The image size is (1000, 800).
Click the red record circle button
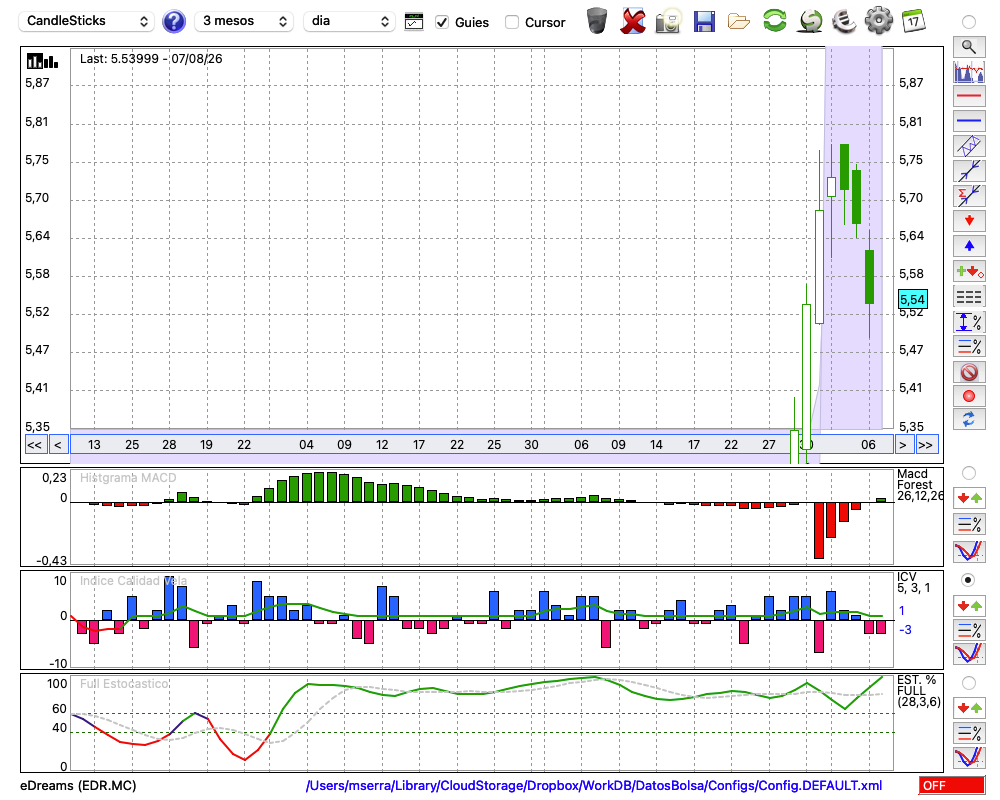coord(969,396)
